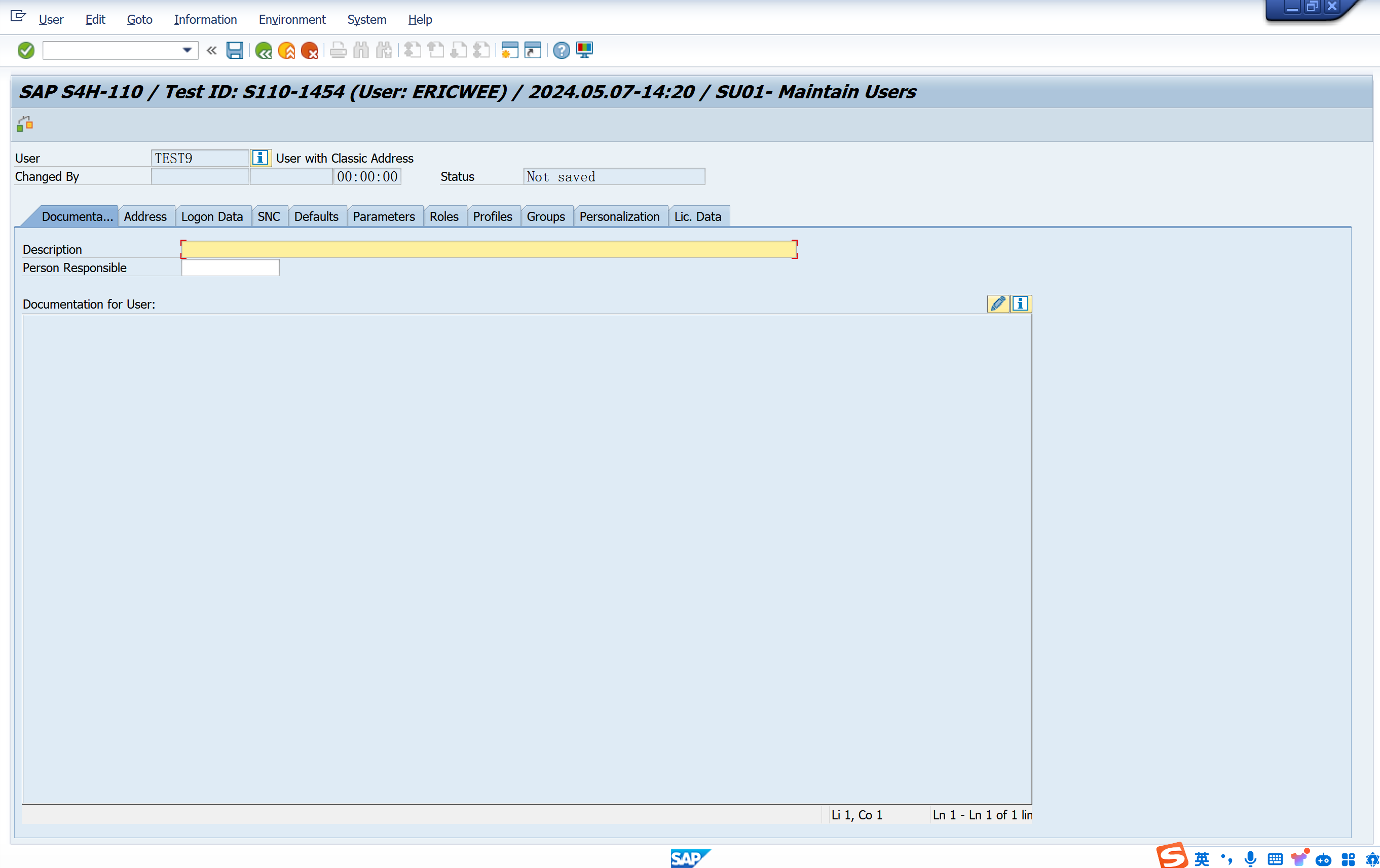Collapse the command field with double chevron
Viewport: 1380px width, 868px height.
click(211, 51)
